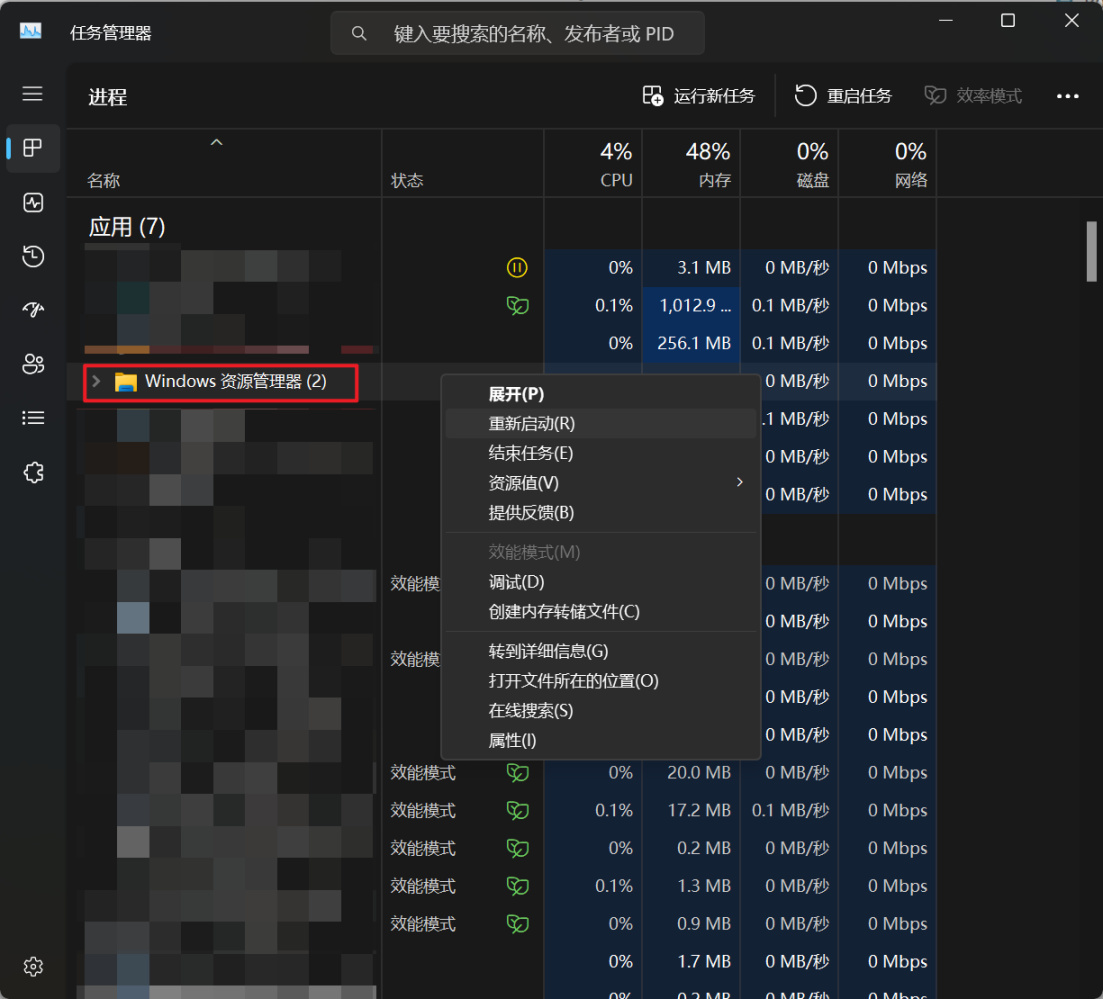Click the efficiency leaf icon on 17.2 MB row
Viewport: 1103px width, 999px height.
point(517,810)
